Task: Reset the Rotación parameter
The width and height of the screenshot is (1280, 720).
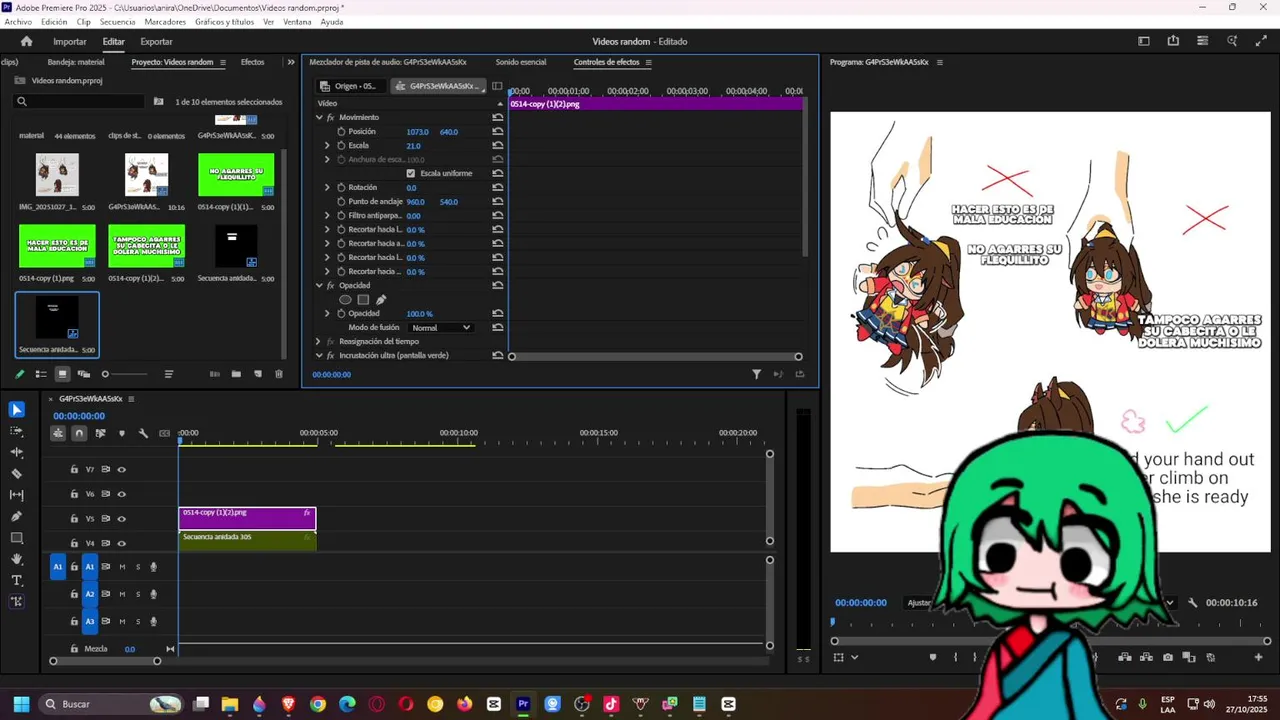Action: click(498, 187)
